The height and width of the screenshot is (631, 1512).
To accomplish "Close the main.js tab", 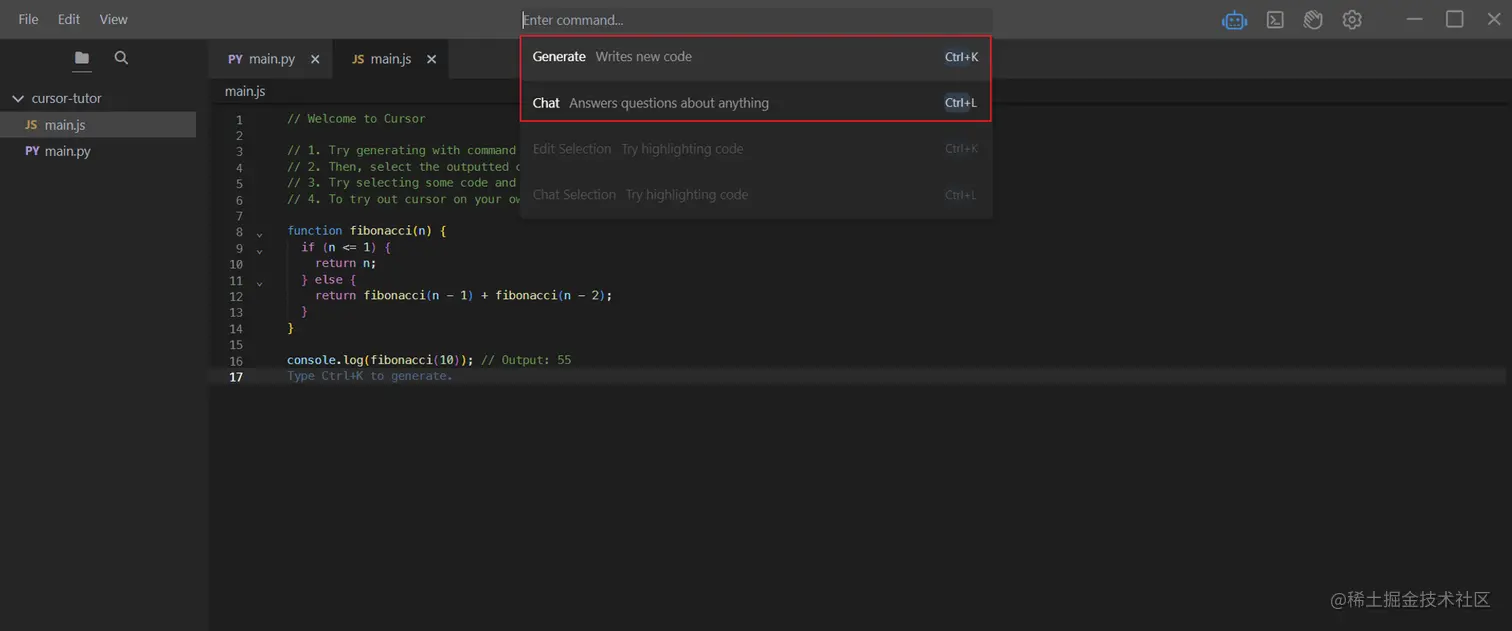I will pos(432,59).
